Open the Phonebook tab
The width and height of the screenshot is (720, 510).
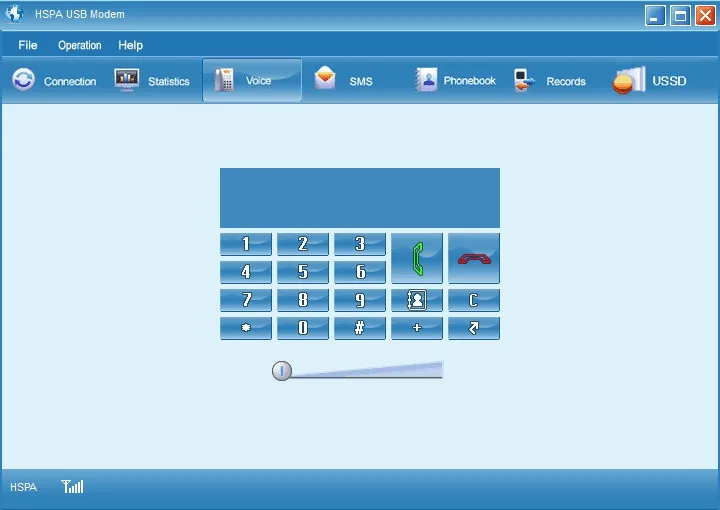click(x=455, y=81)
